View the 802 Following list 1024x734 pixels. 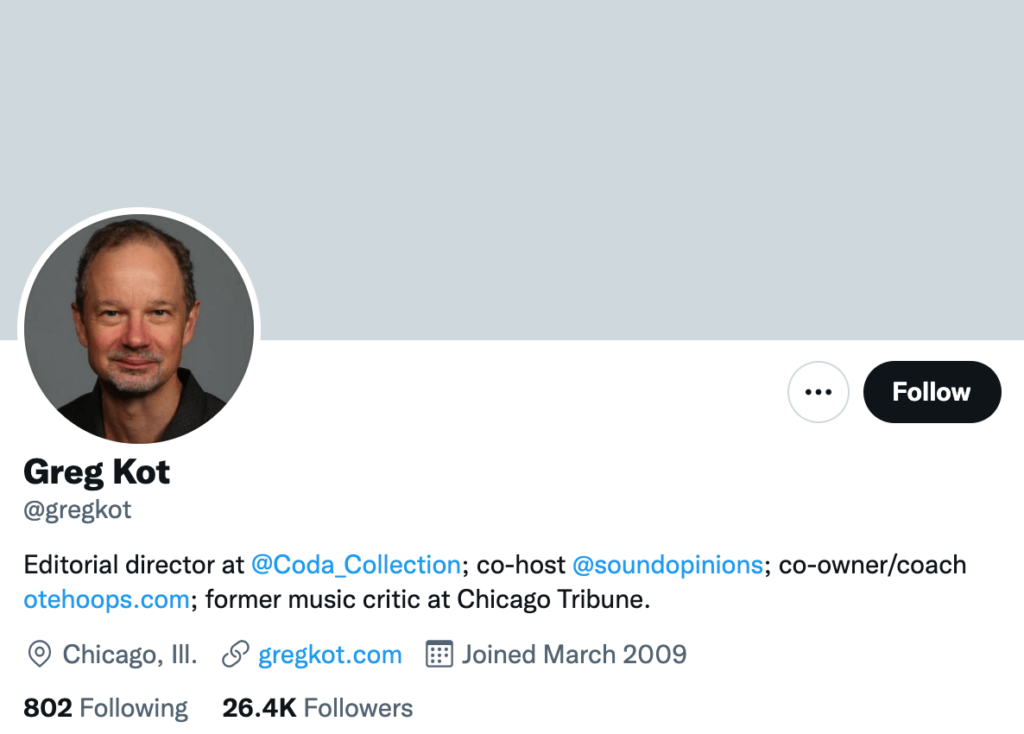point(106,708)
